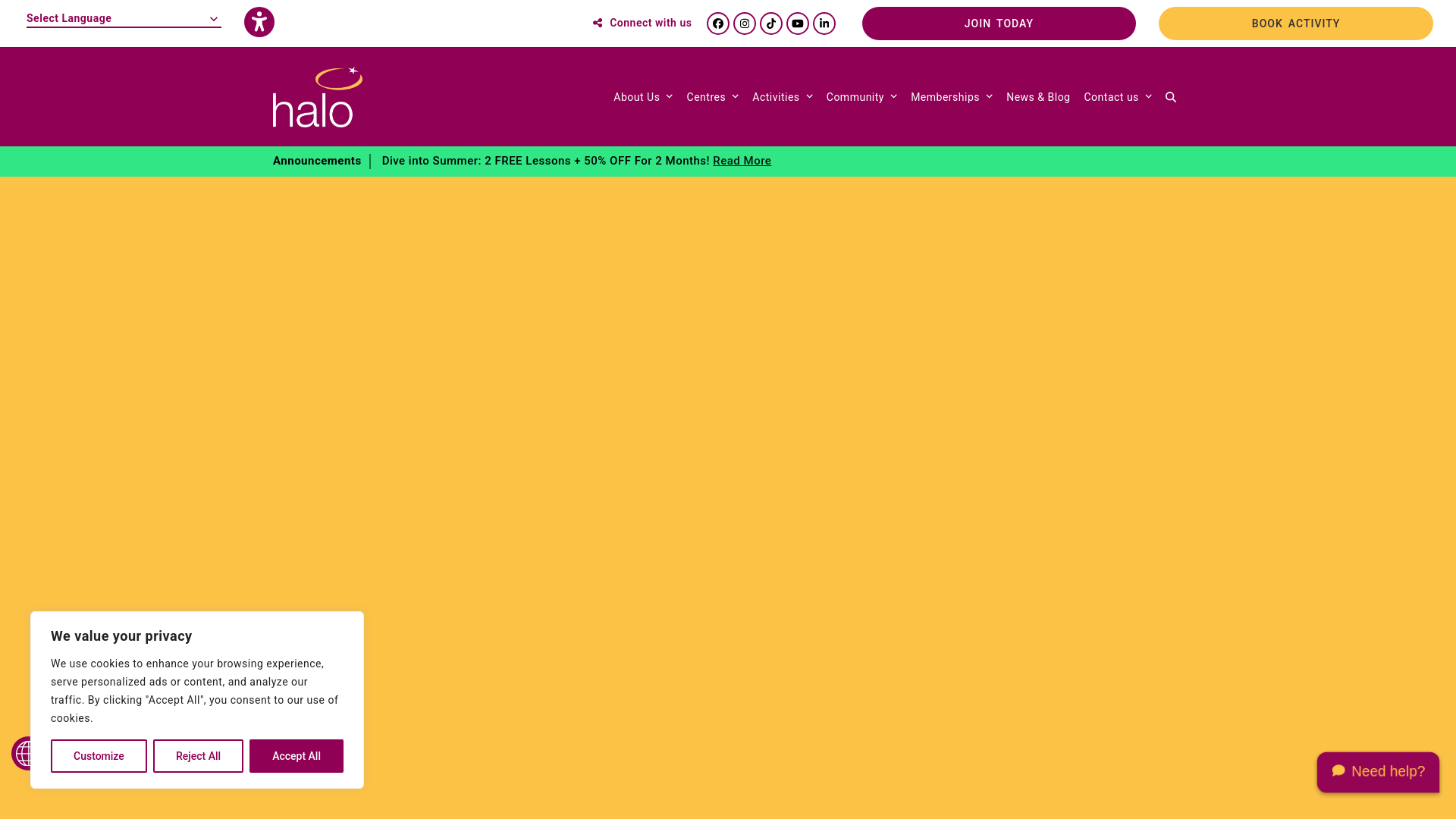
Task: Click the Halo logo
Action: [x=318, y=97]
